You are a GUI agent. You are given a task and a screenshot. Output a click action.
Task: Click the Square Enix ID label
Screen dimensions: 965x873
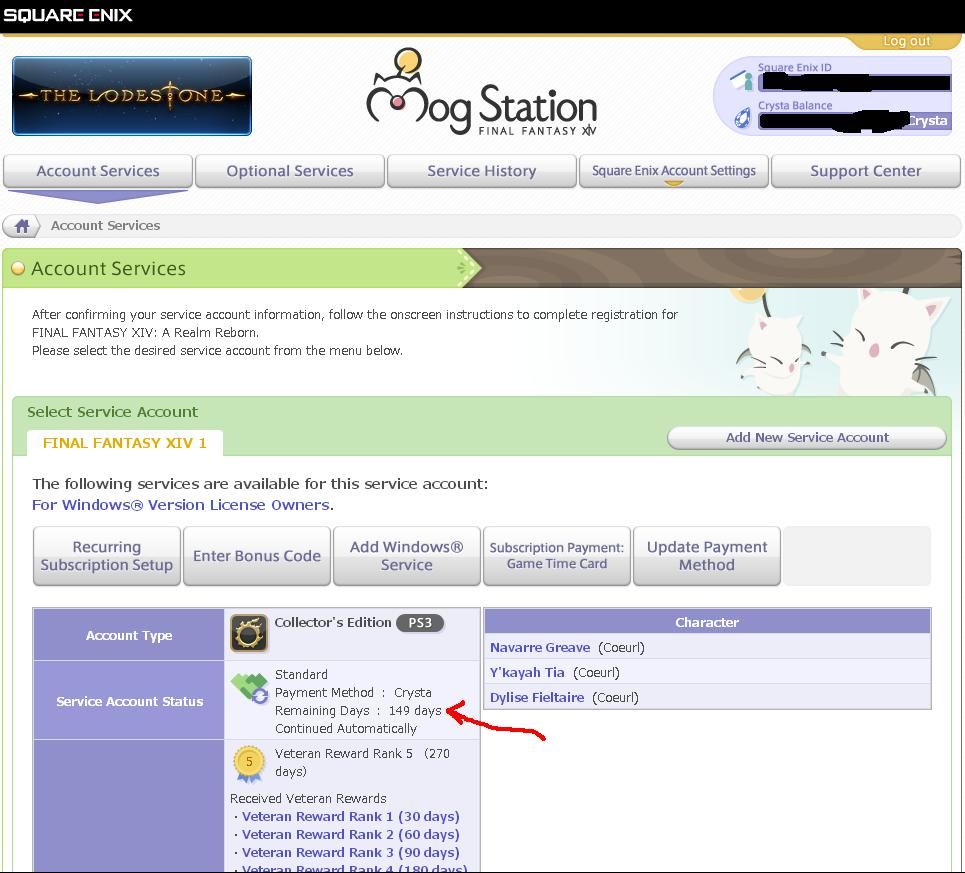tap(795, 67)
